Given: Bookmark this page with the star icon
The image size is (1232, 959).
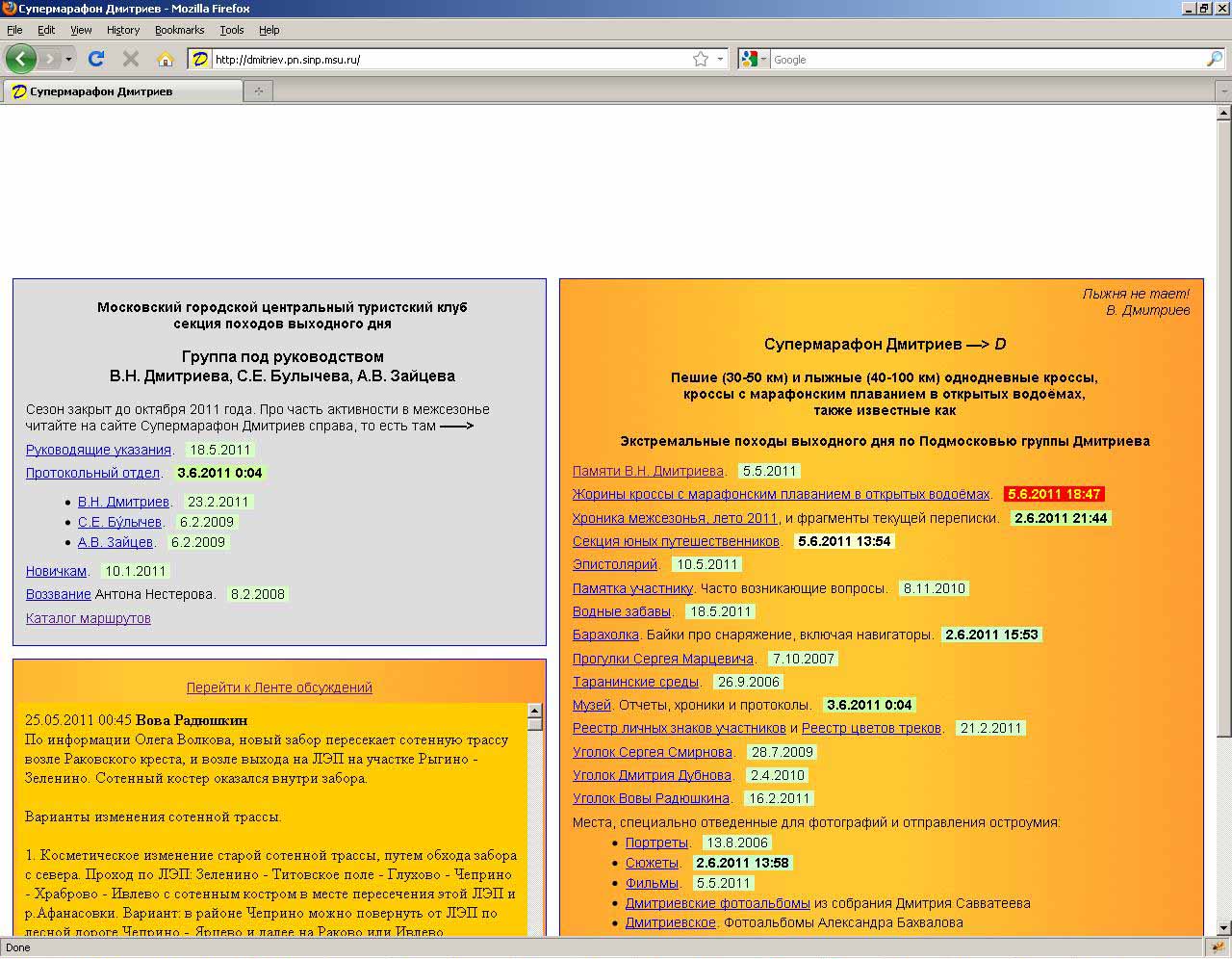Looking at the screenshot, I should [x=701, y=59].
